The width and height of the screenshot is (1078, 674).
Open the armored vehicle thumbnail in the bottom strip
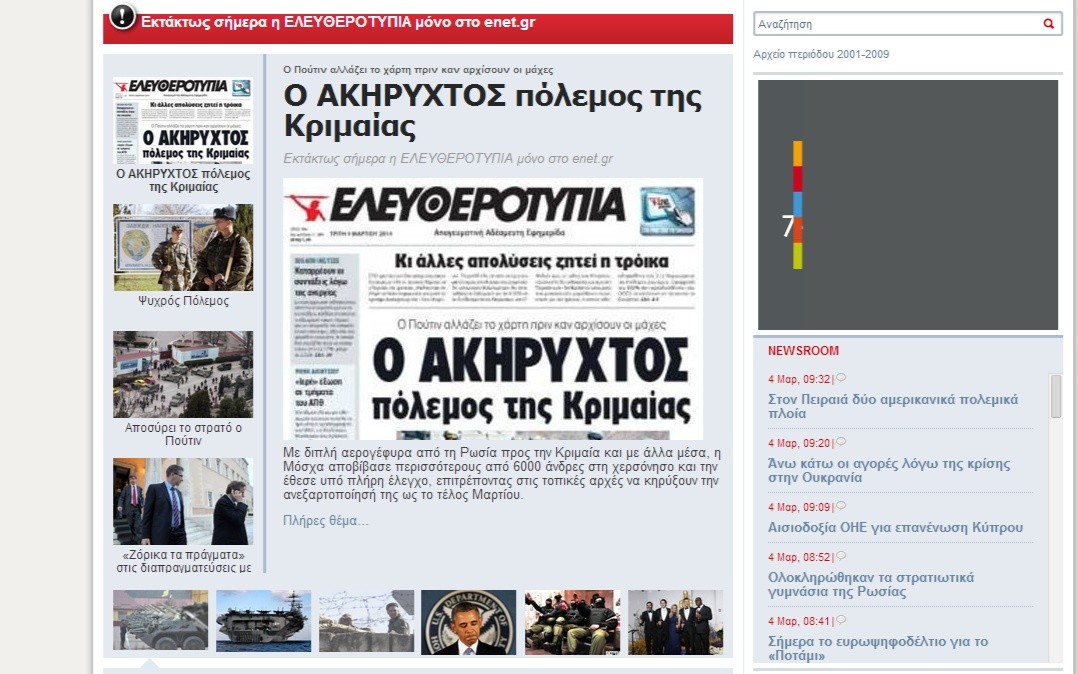[161, 620]
